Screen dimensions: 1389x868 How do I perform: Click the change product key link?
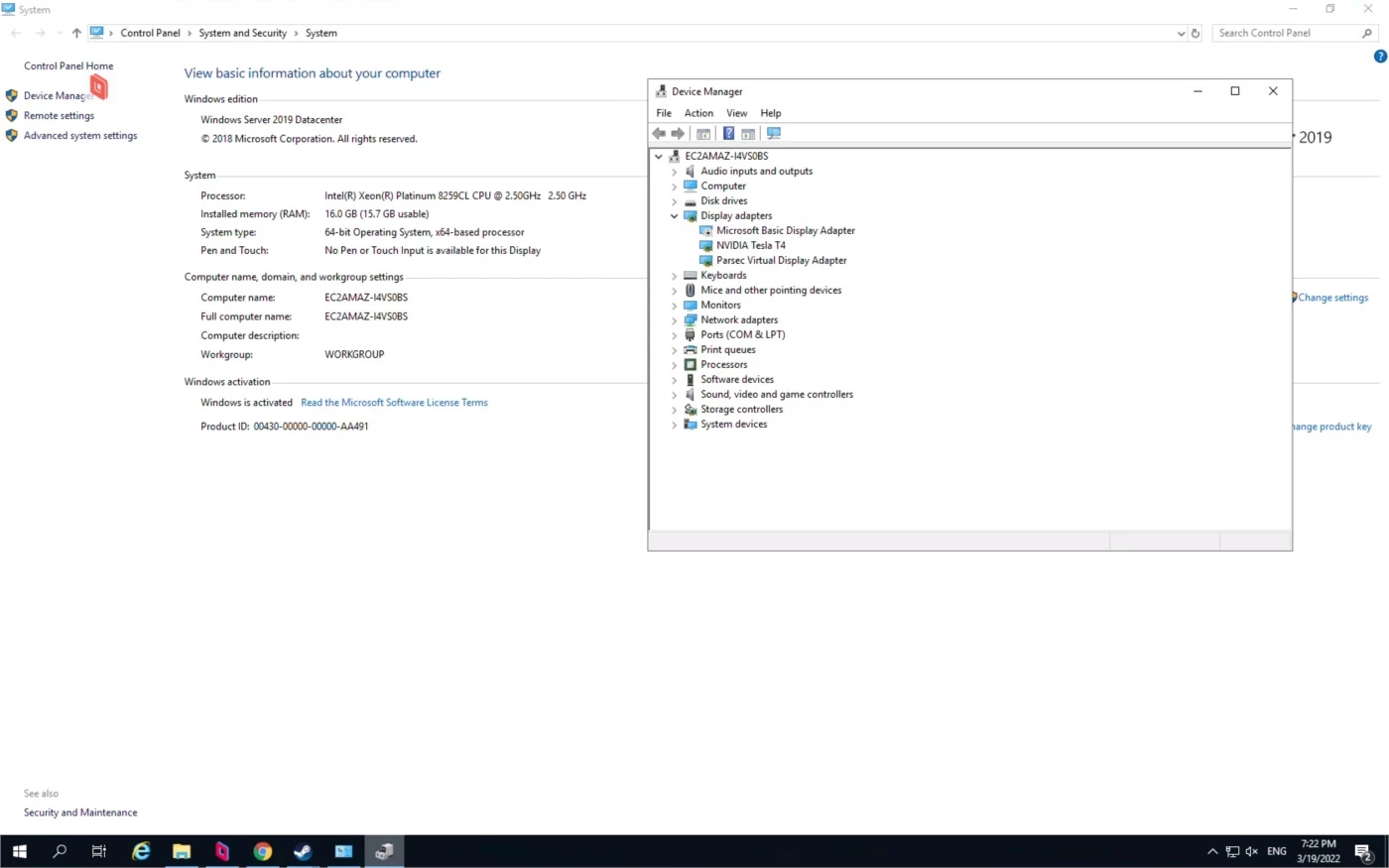coord(1331,427)
